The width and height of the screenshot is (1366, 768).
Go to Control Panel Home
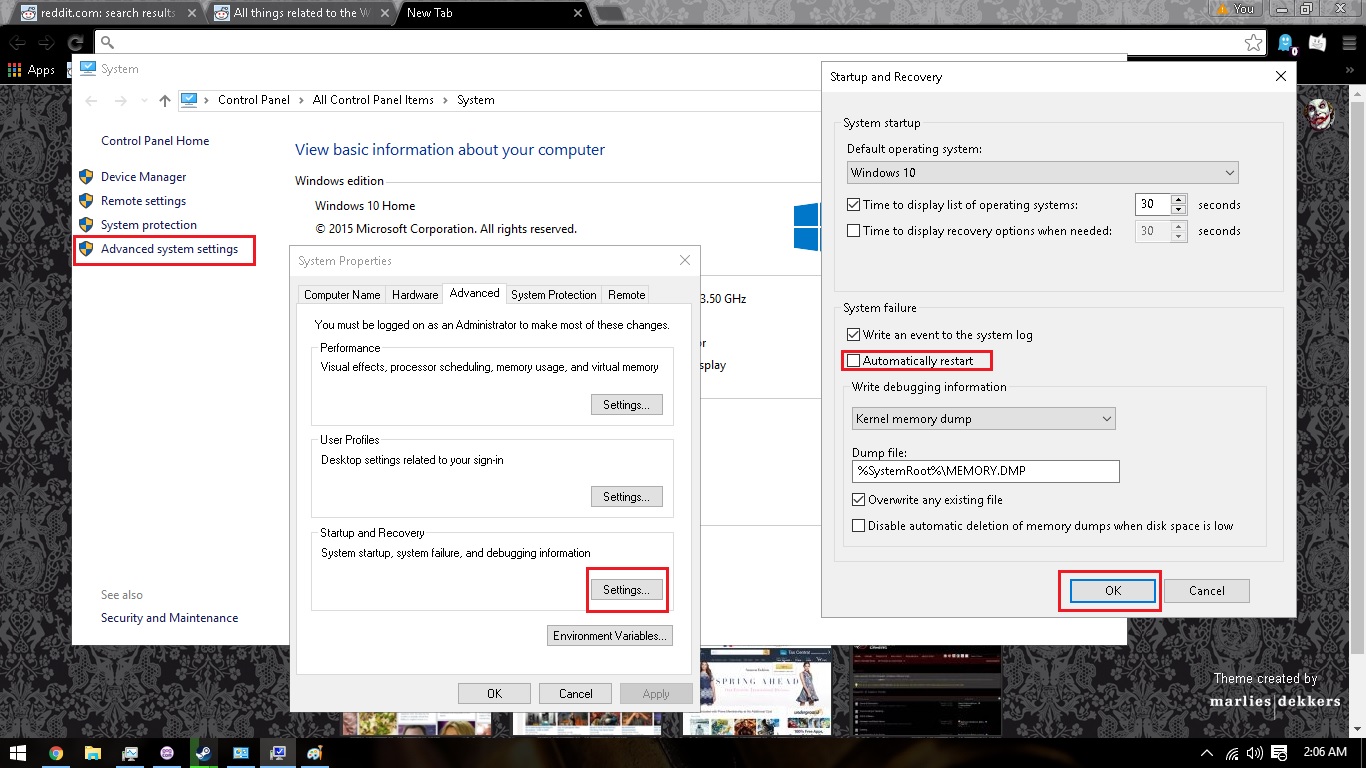click(x=155, y=141)
